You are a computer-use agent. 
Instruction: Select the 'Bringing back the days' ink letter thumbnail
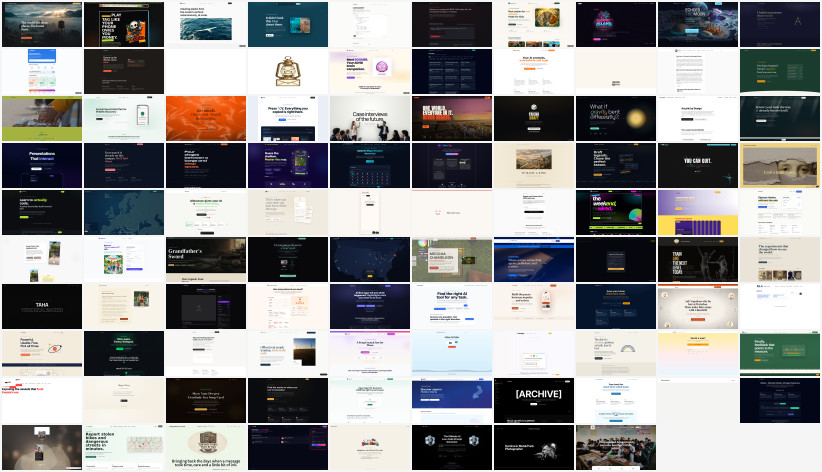point(206,447)
